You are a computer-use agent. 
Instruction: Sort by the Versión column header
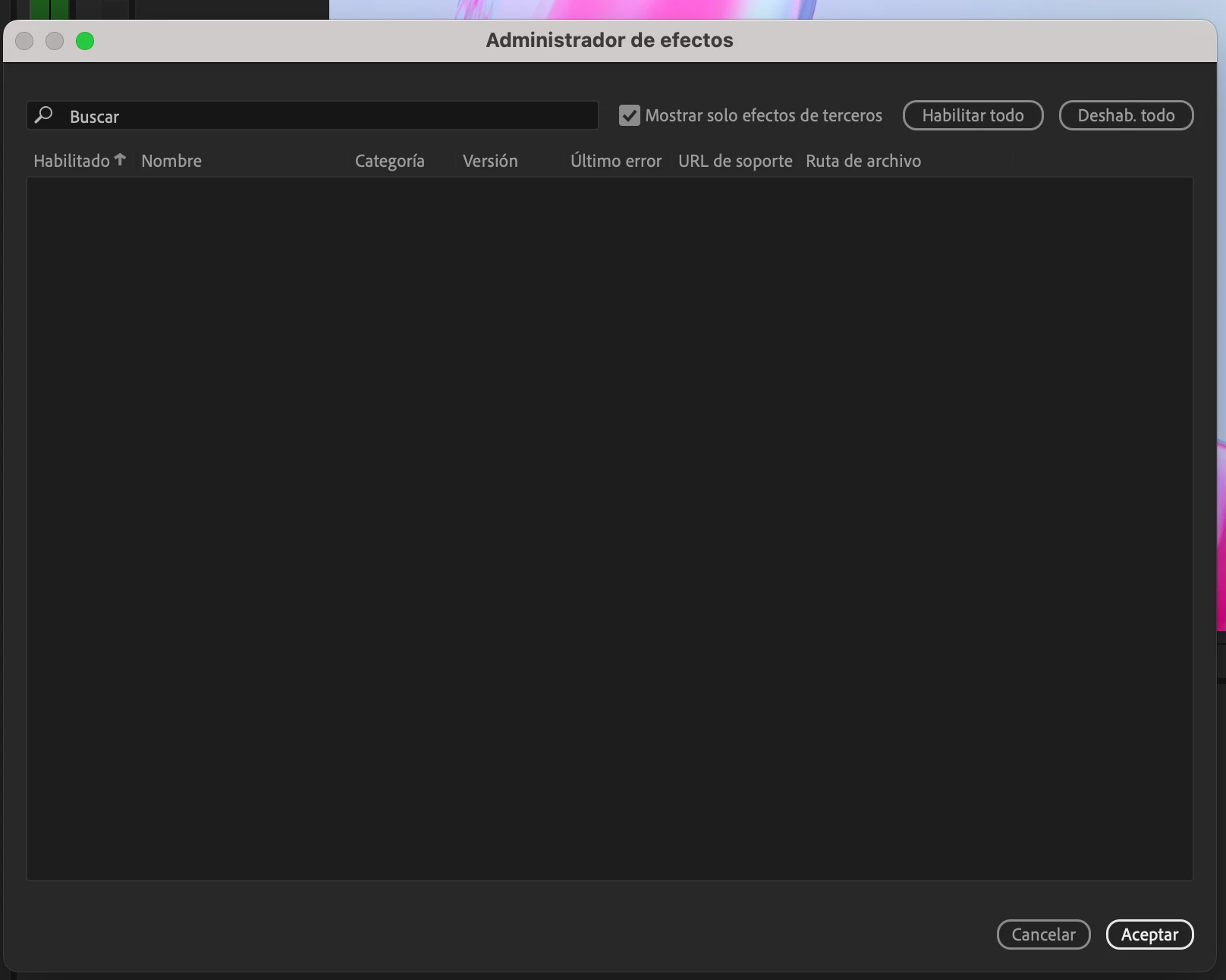pos(490,161)
